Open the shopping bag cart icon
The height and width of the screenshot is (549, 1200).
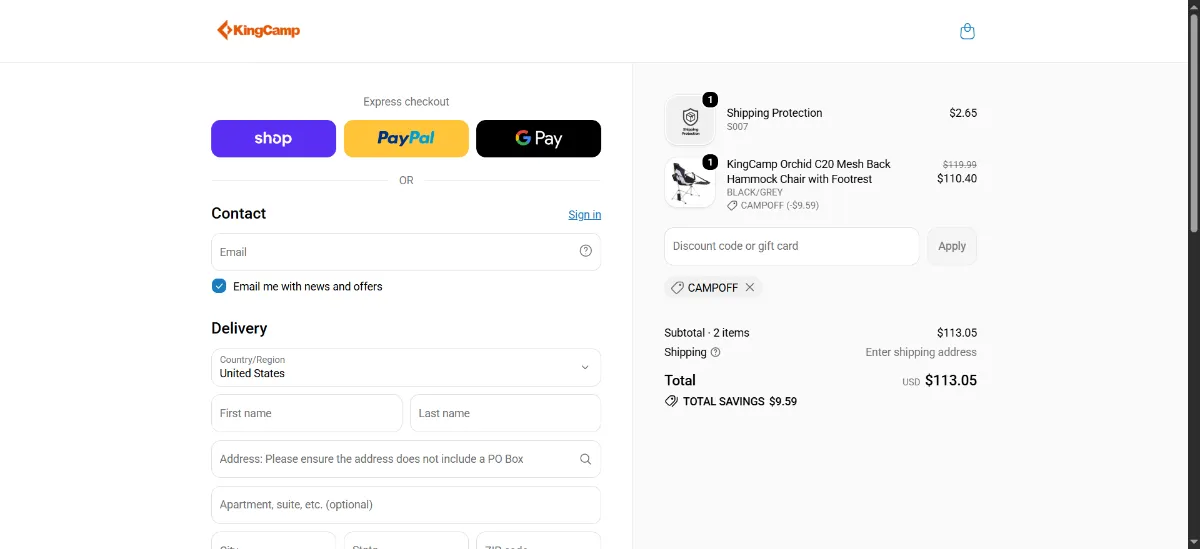click(x=967, y=31)
